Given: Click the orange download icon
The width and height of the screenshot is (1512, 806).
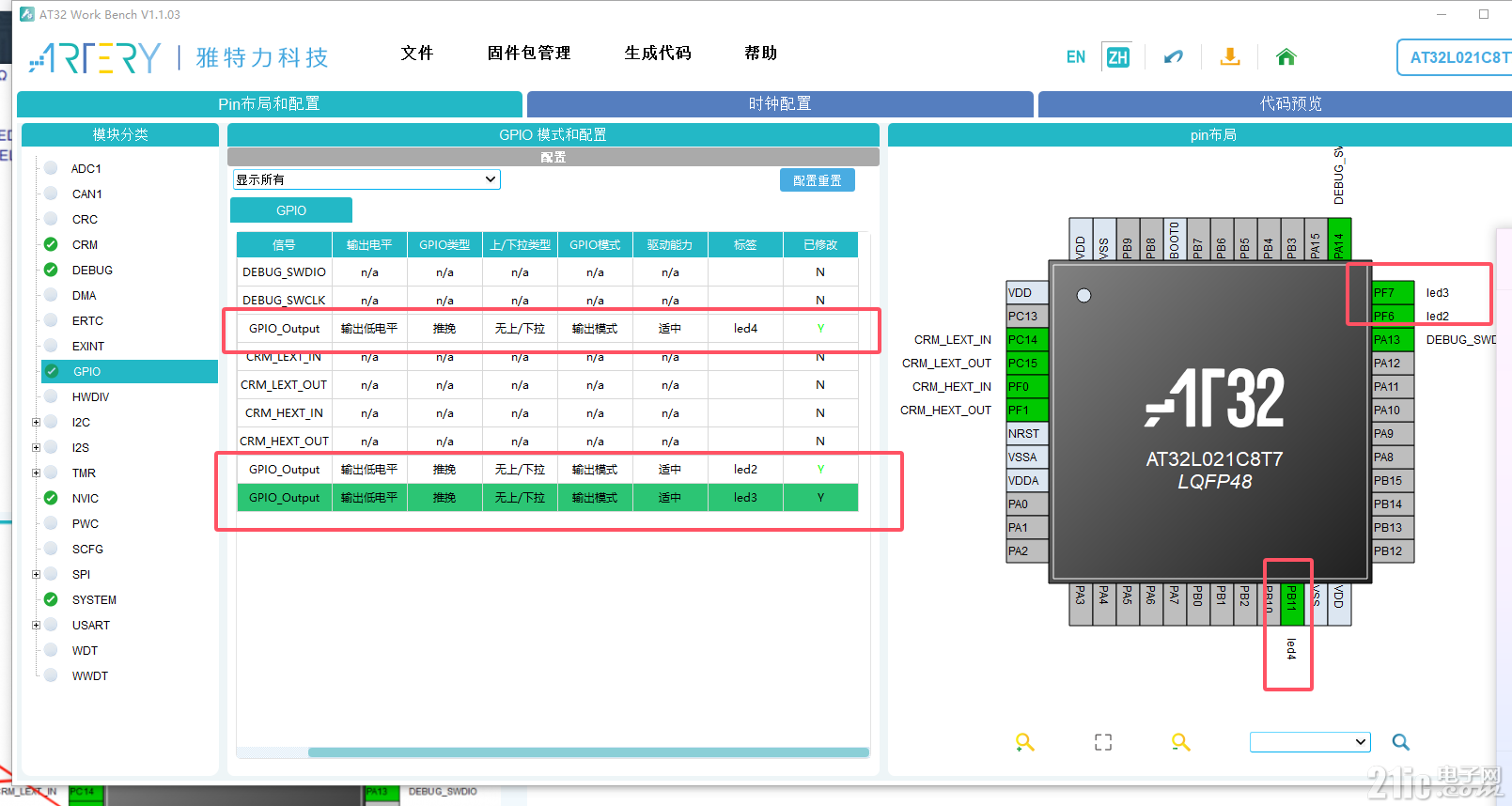Looking at the screenshot, I should pyautogui.click(x=1230, y=57).
